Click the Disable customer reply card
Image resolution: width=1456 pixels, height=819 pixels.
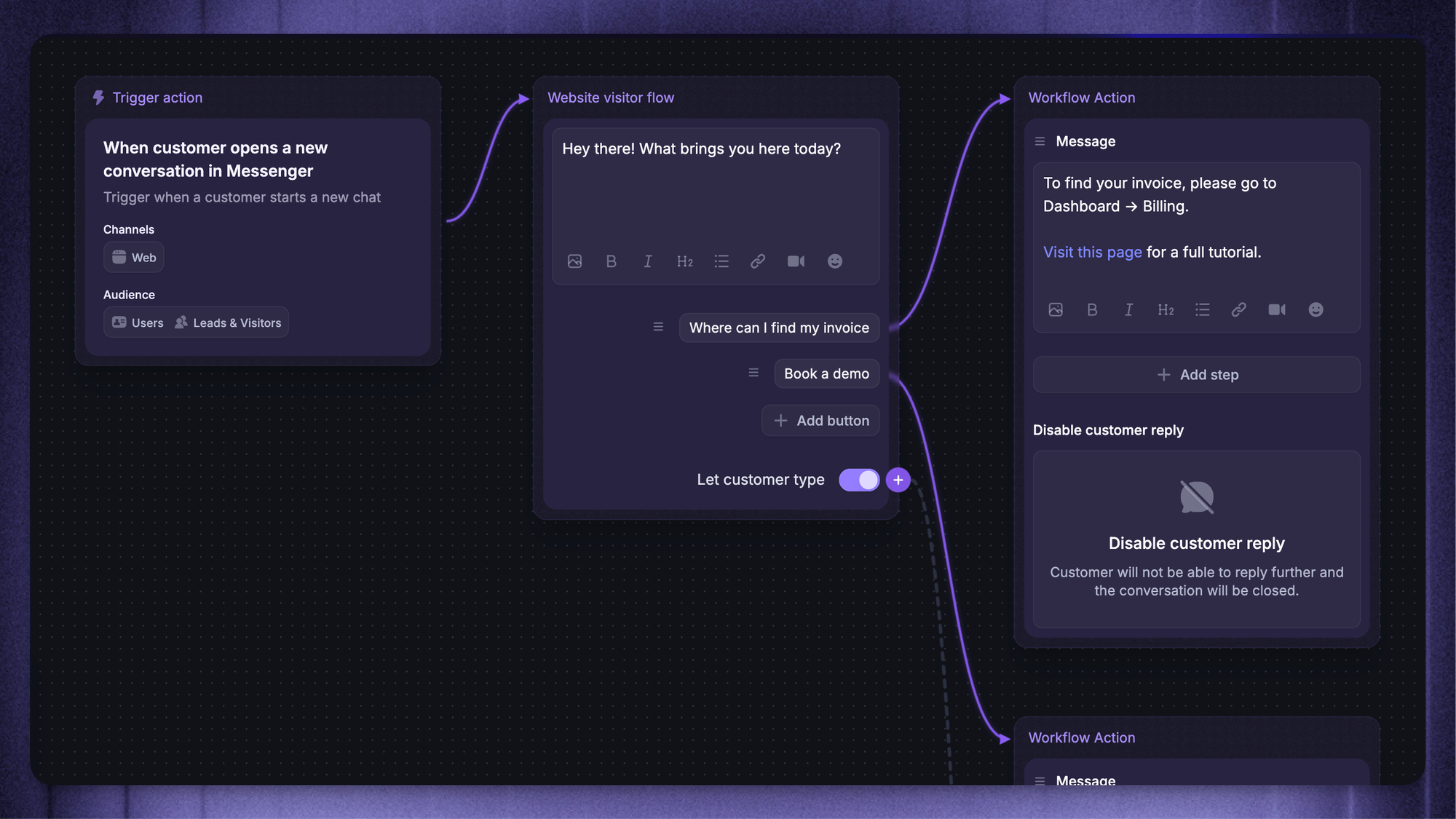pyautogui.click(x=1197, y=539)
